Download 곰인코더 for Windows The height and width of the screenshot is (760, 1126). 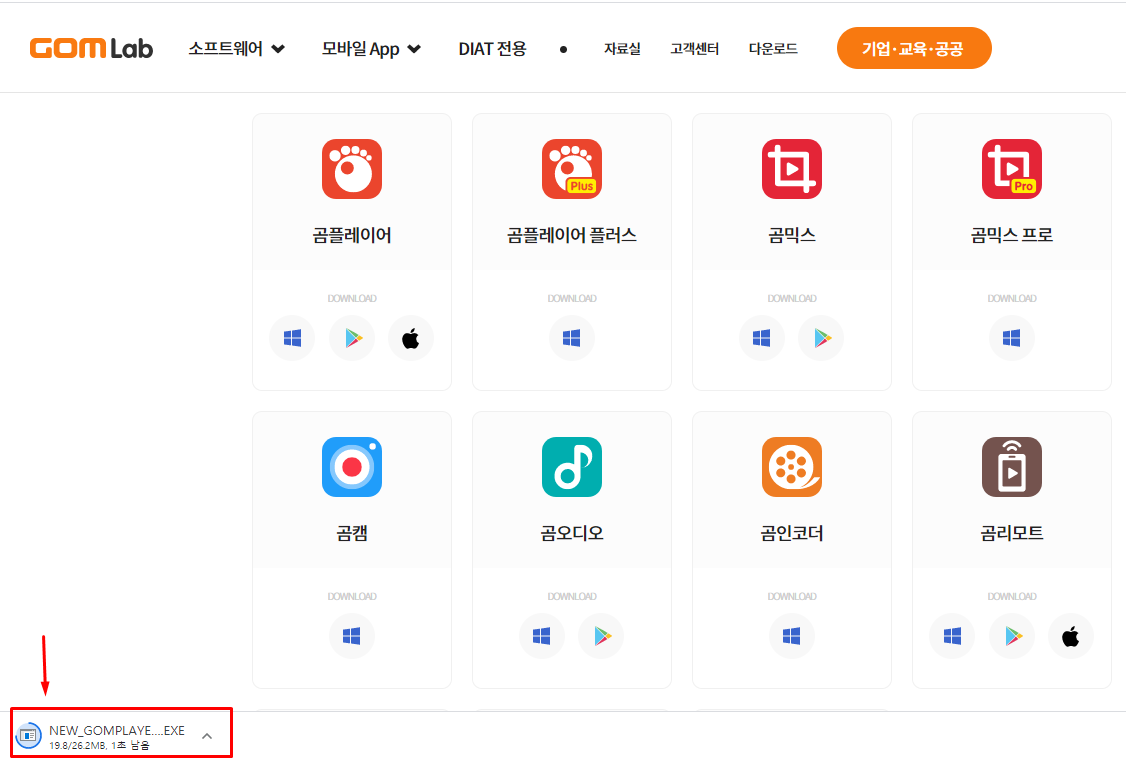pyautogui.click(x=791, y=636)
